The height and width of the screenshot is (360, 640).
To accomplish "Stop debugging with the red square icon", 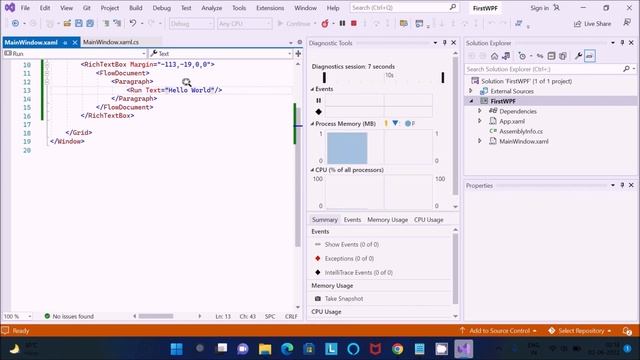I will point(354,24).
